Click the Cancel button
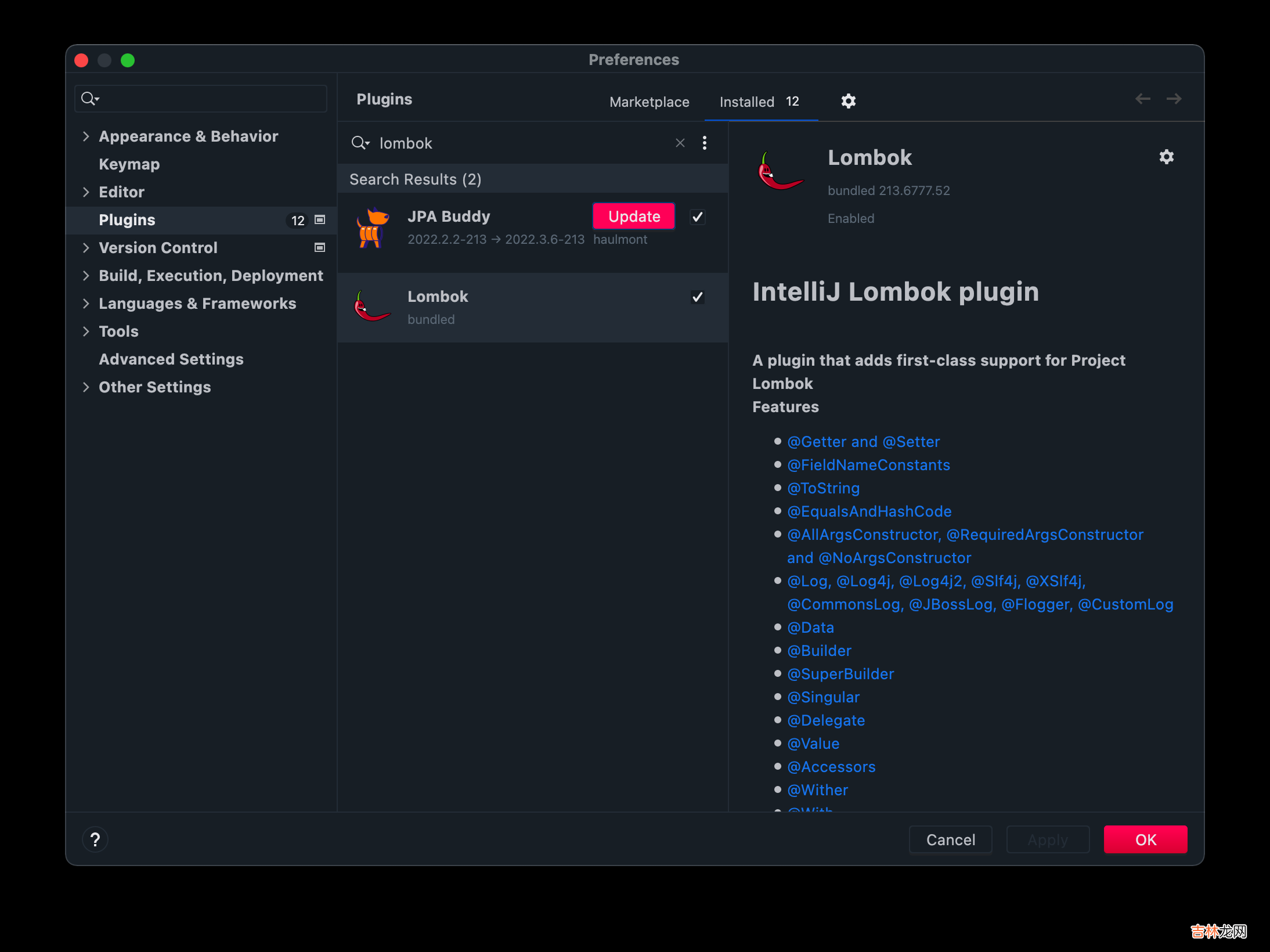 click(950, 839)
